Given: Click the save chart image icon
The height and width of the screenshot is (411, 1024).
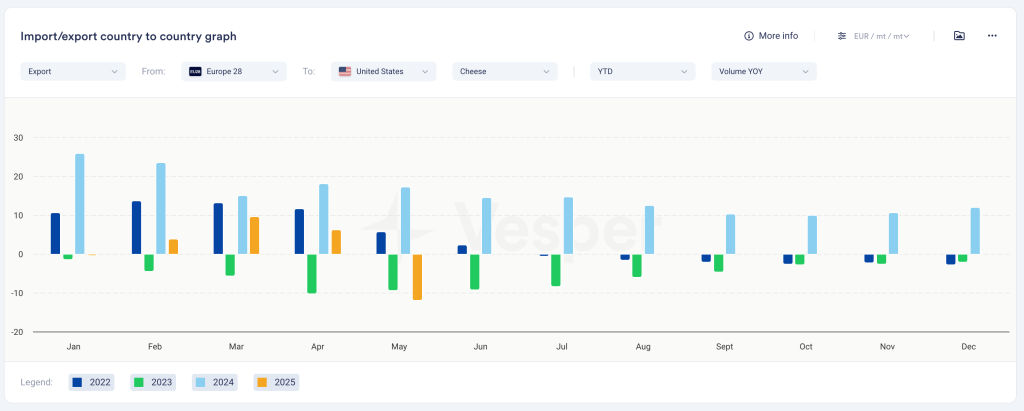Looking at the screenshot, I should [959, 36].
